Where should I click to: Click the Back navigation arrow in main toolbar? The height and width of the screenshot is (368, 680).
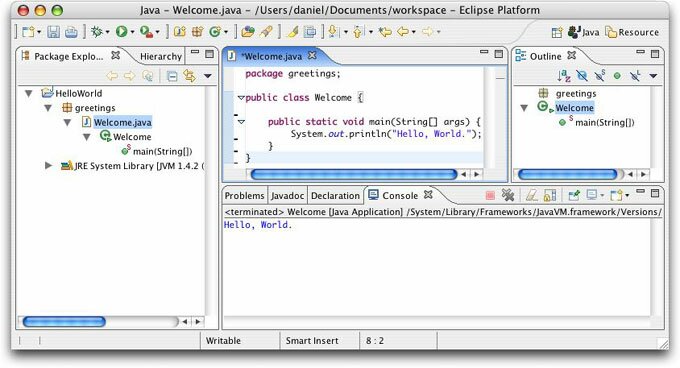pos(403,32)
